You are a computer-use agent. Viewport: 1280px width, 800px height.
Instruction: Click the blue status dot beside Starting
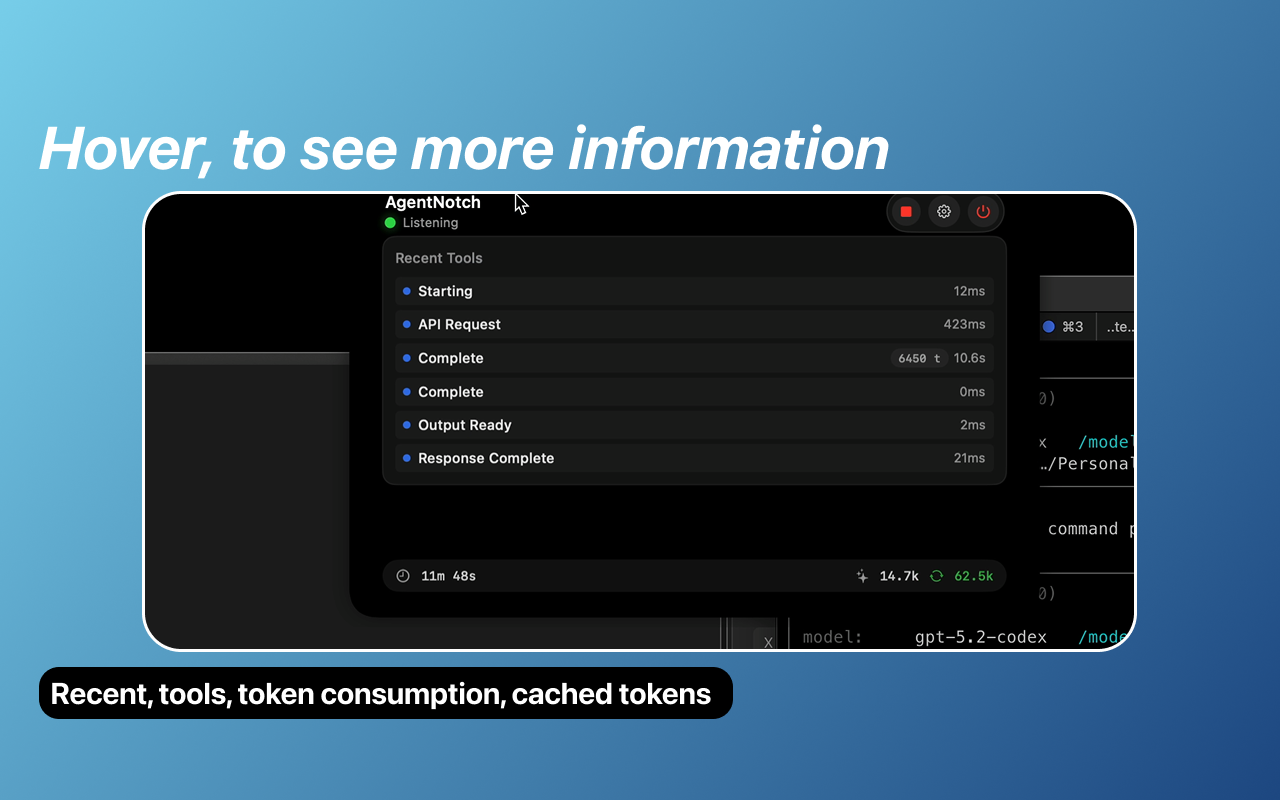[406, 291]
